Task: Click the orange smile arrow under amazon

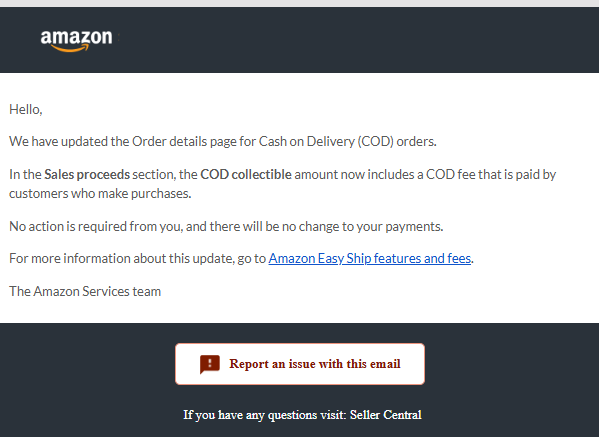Action: (70, 48)
